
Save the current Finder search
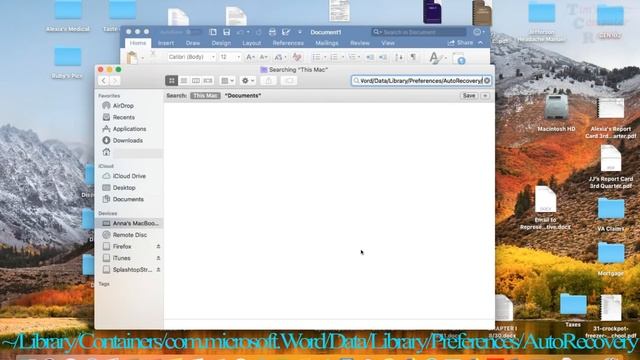tap(469, 96)
